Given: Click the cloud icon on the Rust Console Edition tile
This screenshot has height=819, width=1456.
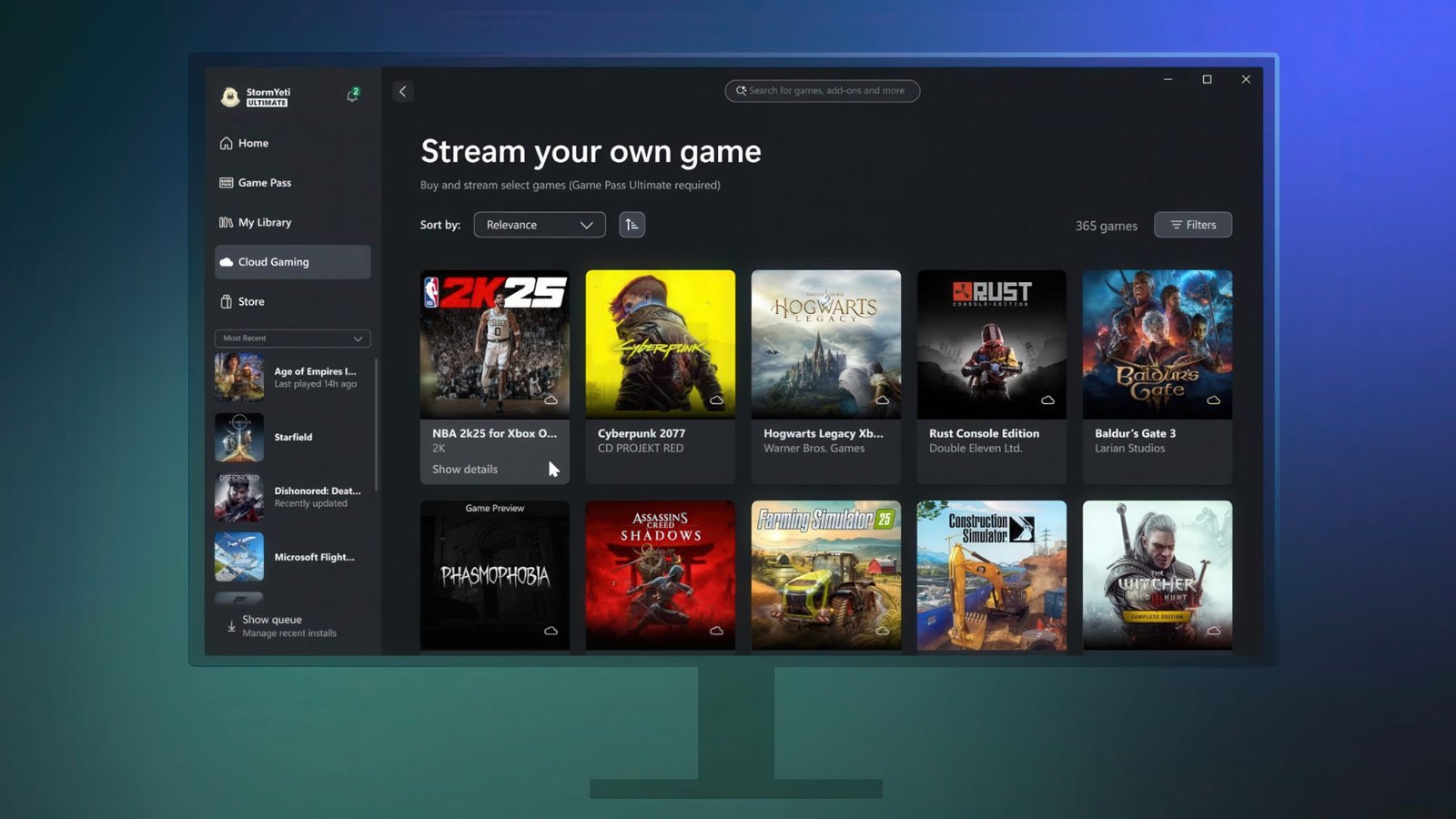Looking at the screenshot, I should click(1046, 400).
